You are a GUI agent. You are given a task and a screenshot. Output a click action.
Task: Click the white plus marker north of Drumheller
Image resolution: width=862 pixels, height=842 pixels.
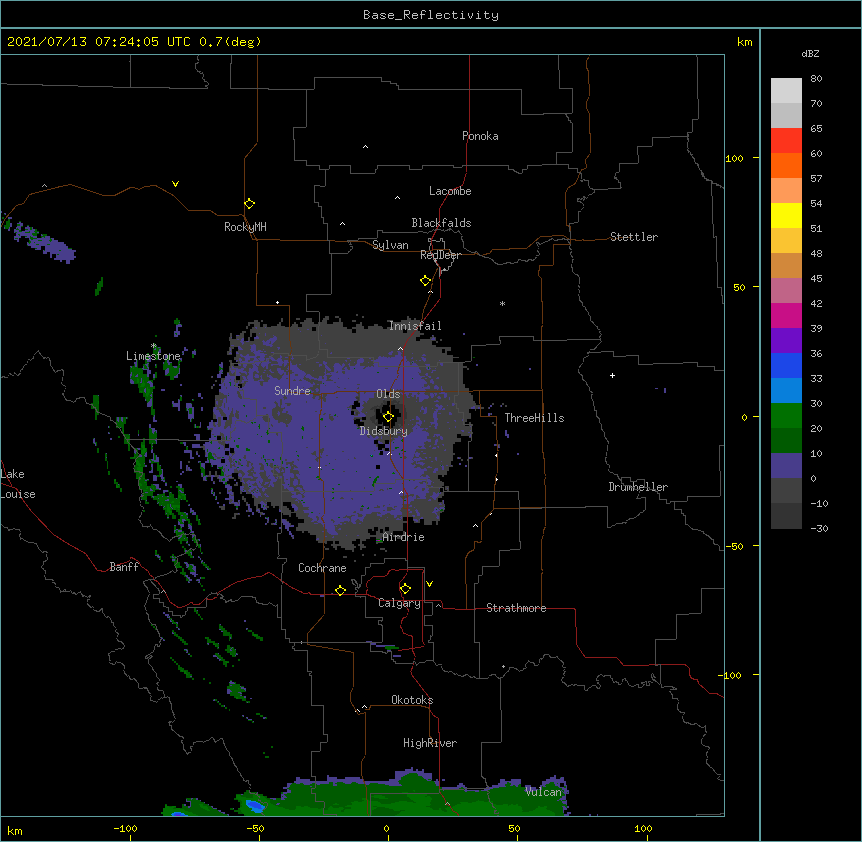click(612, 375)
